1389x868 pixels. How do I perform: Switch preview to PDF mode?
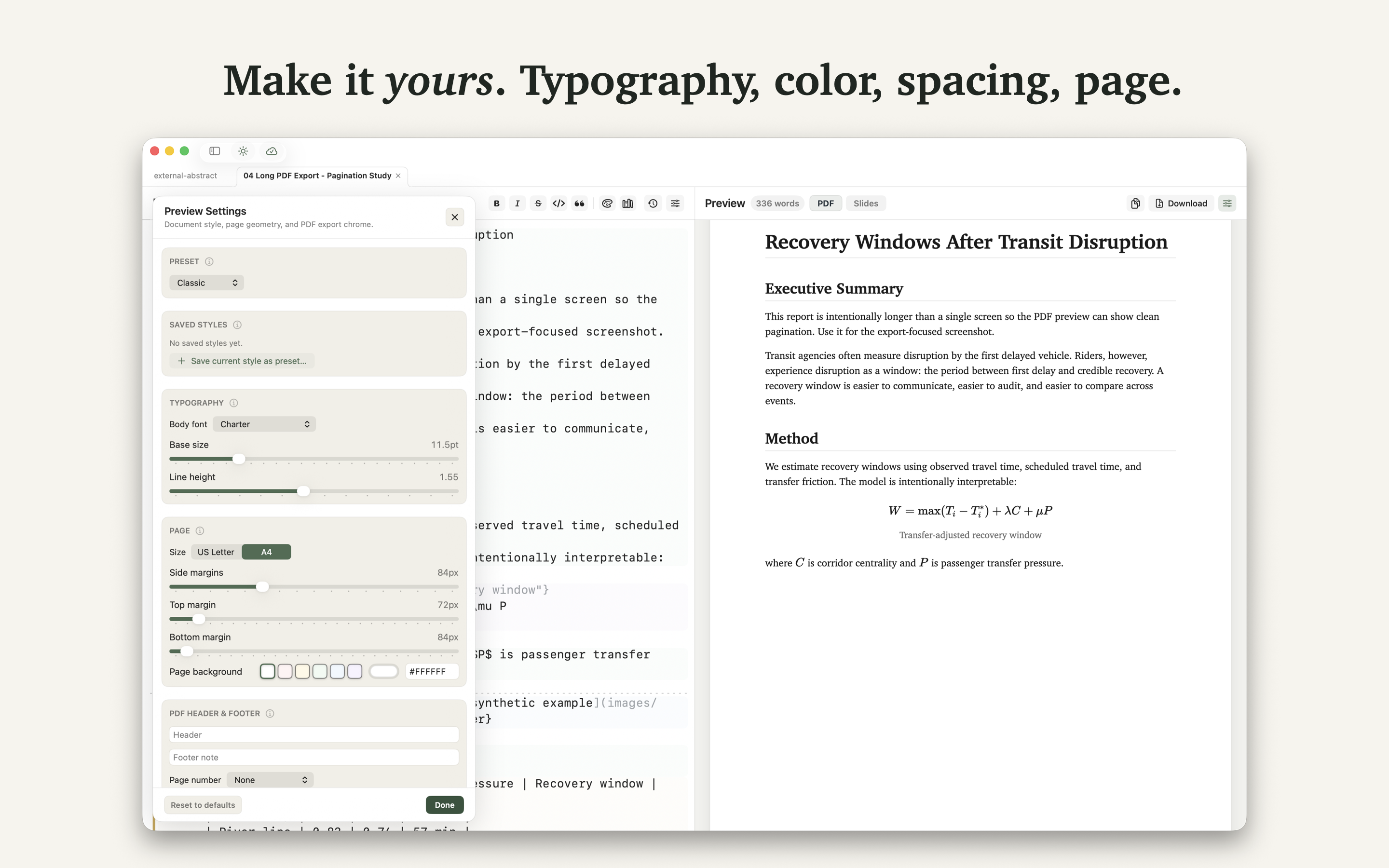pos(825,203)
